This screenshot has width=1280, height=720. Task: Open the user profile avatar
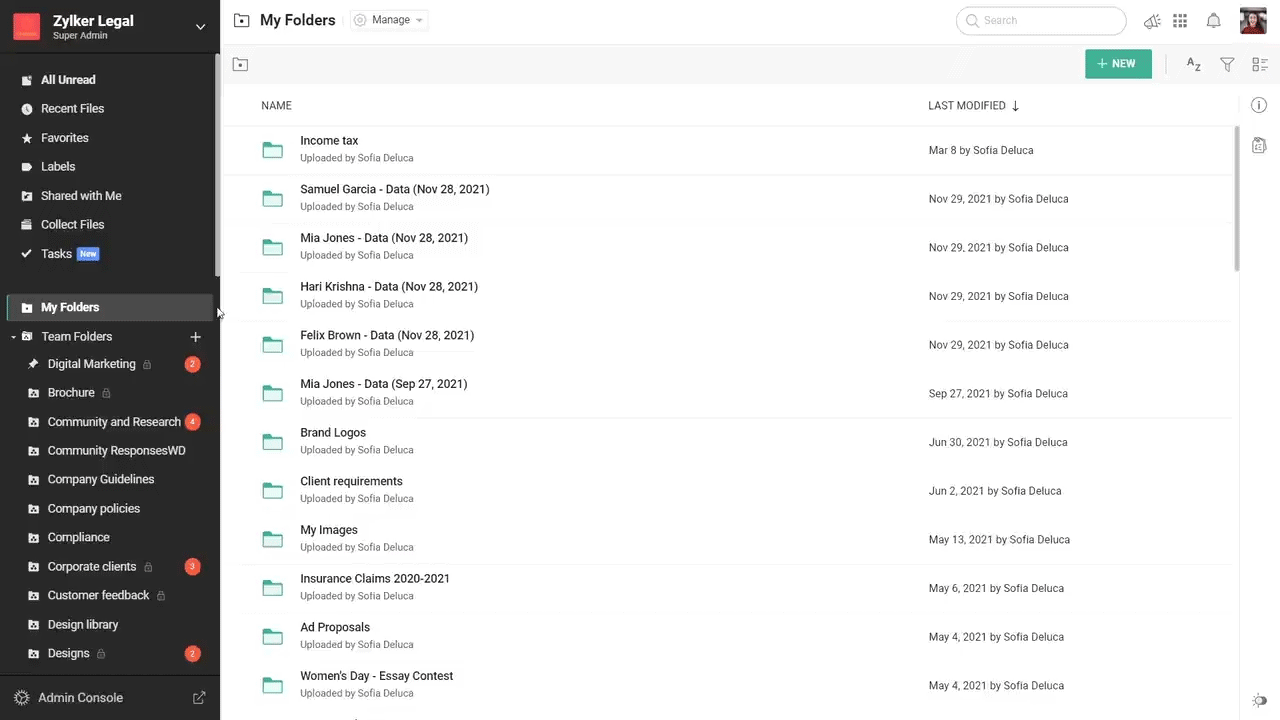tap(1253, 21)
